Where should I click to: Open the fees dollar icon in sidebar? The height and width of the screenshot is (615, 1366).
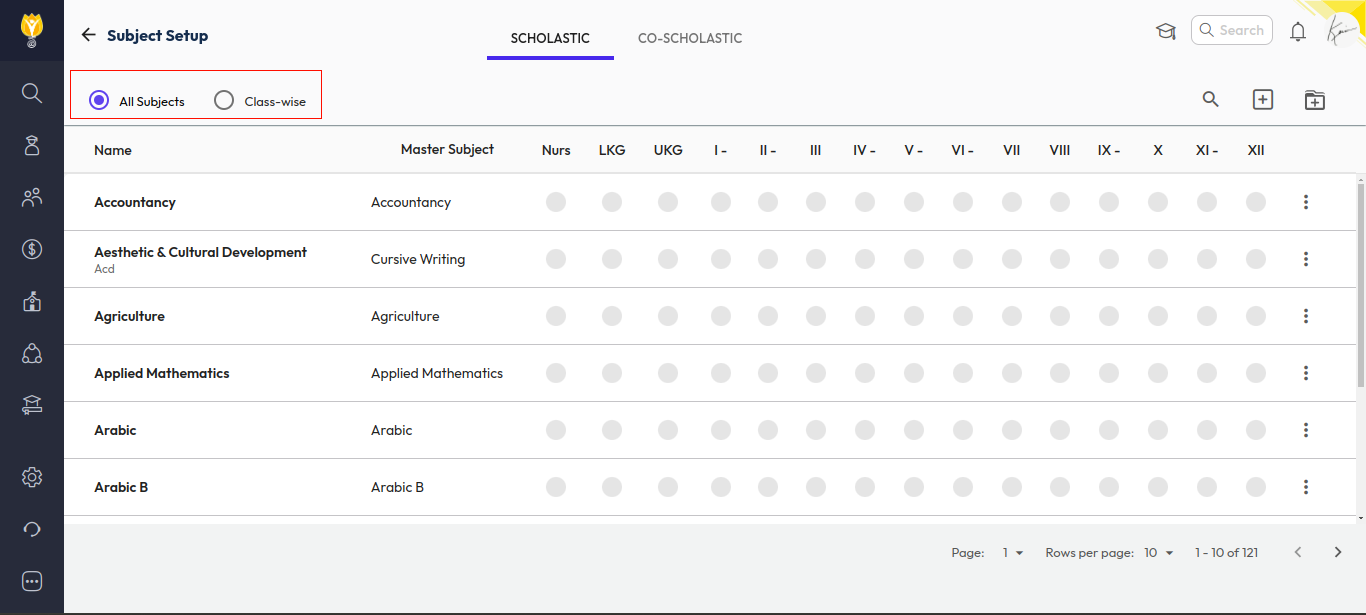[32, 249]
